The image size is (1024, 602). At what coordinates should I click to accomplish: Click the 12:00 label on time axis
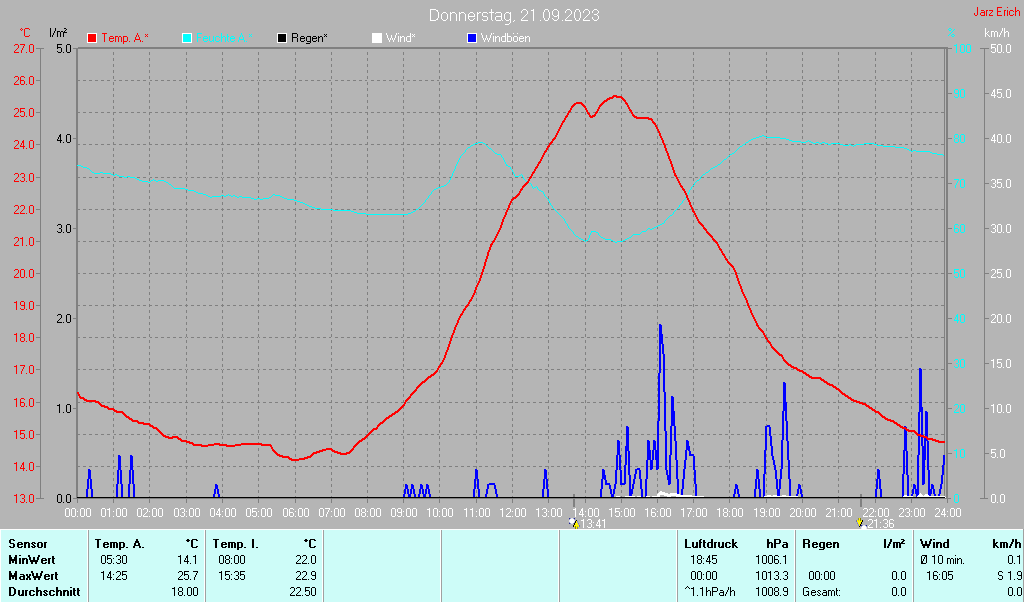point(512,512)
